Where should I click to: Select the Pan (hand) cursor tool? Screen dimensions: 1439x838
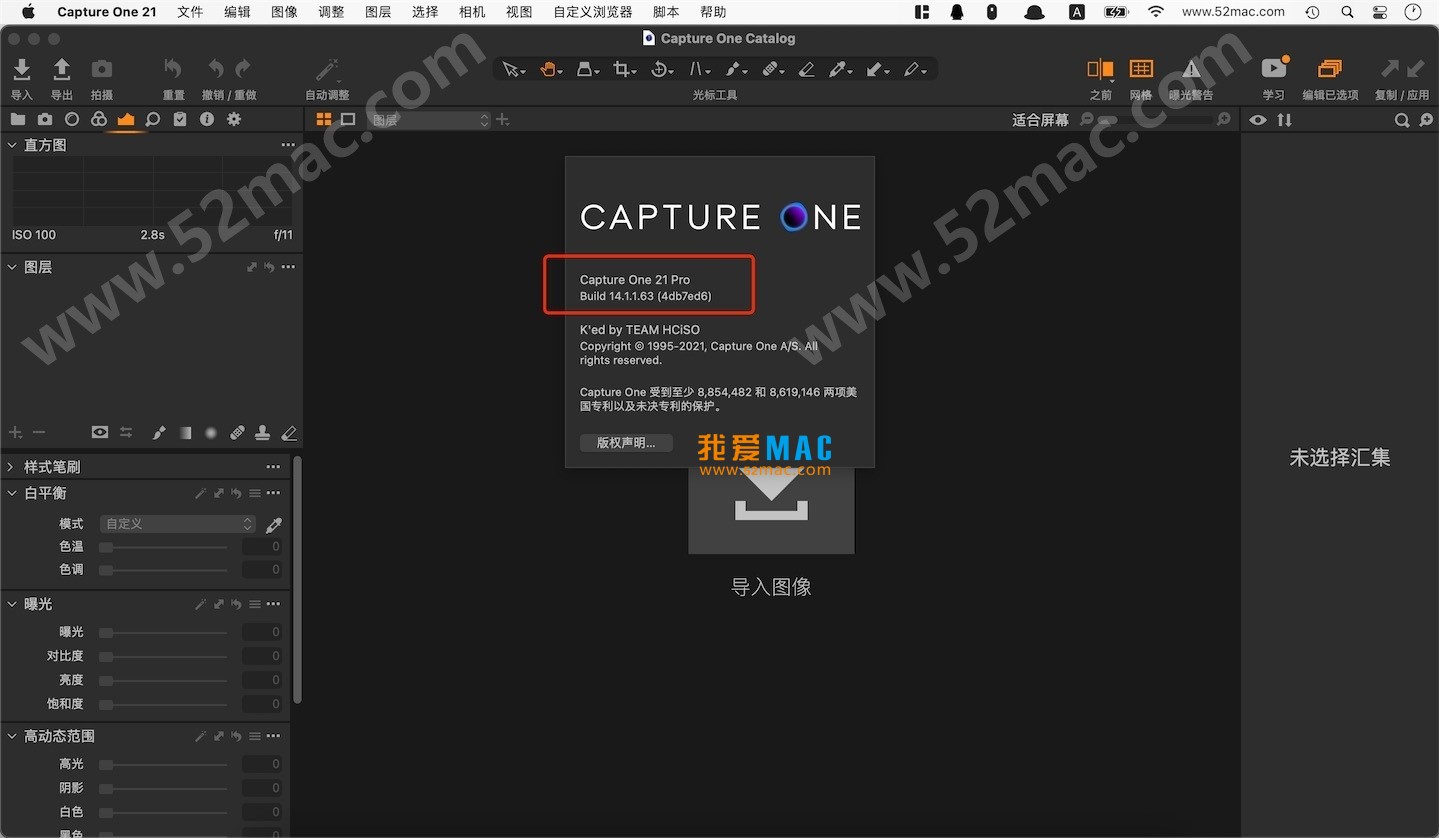point(548,69)
